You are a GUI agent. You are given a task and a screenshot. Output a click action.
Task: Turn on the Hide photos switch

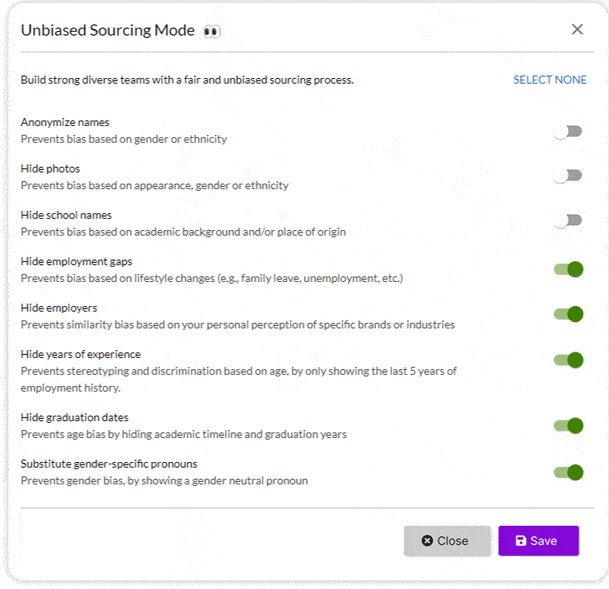(x=568, y=176)
